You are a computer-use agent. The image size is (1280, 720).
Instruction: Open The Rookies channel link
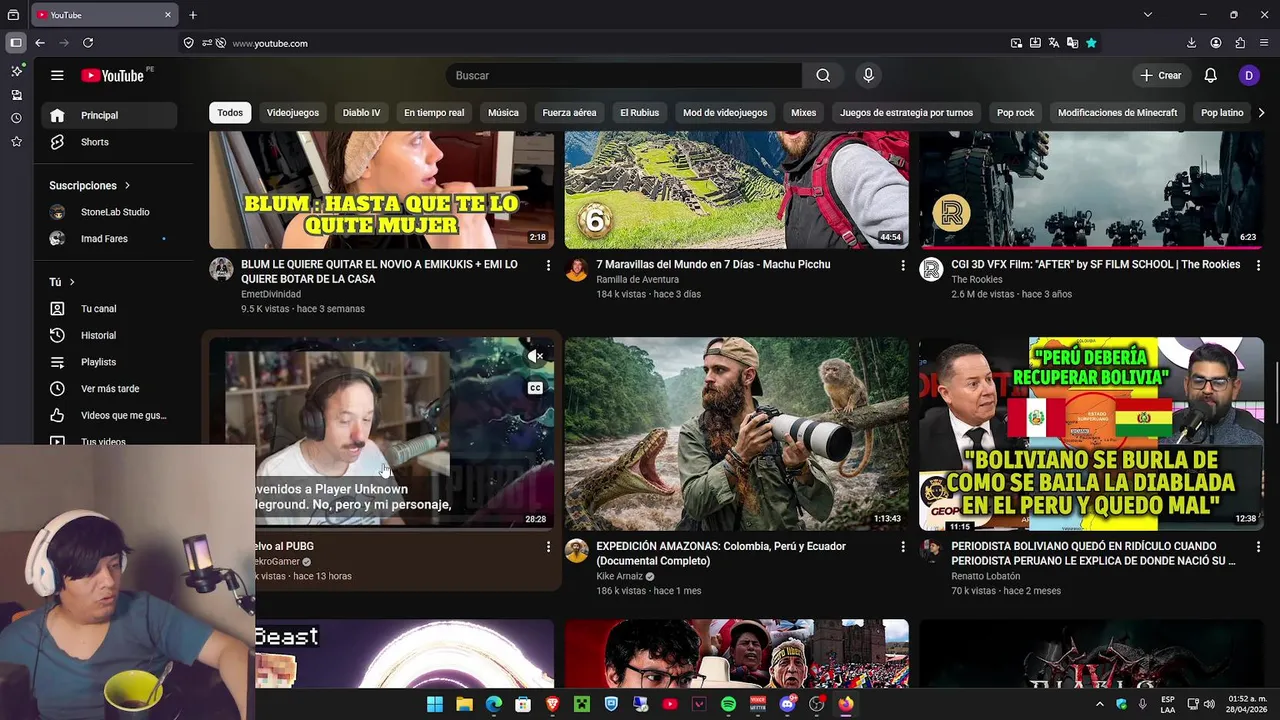[x=978, y=280]
